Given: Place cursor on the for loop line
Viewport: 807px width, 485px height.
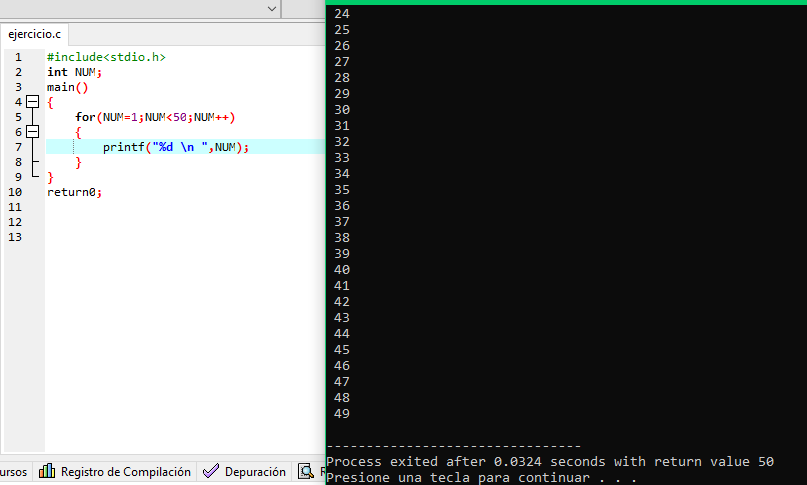Looking at the screenshot, I should point(155,117).
